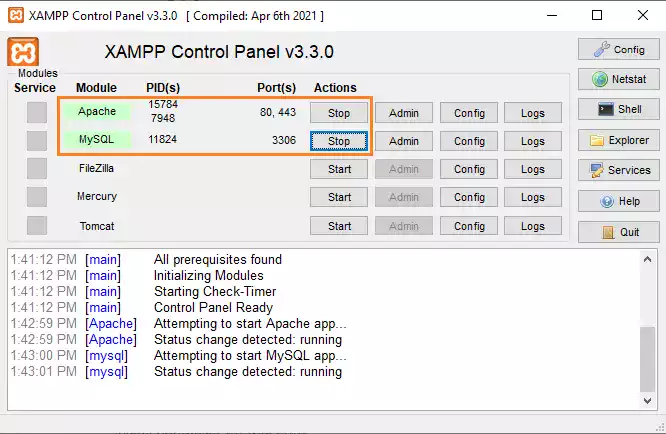Open the Config wrench button
666x434 pixels.
coord(618,49)
